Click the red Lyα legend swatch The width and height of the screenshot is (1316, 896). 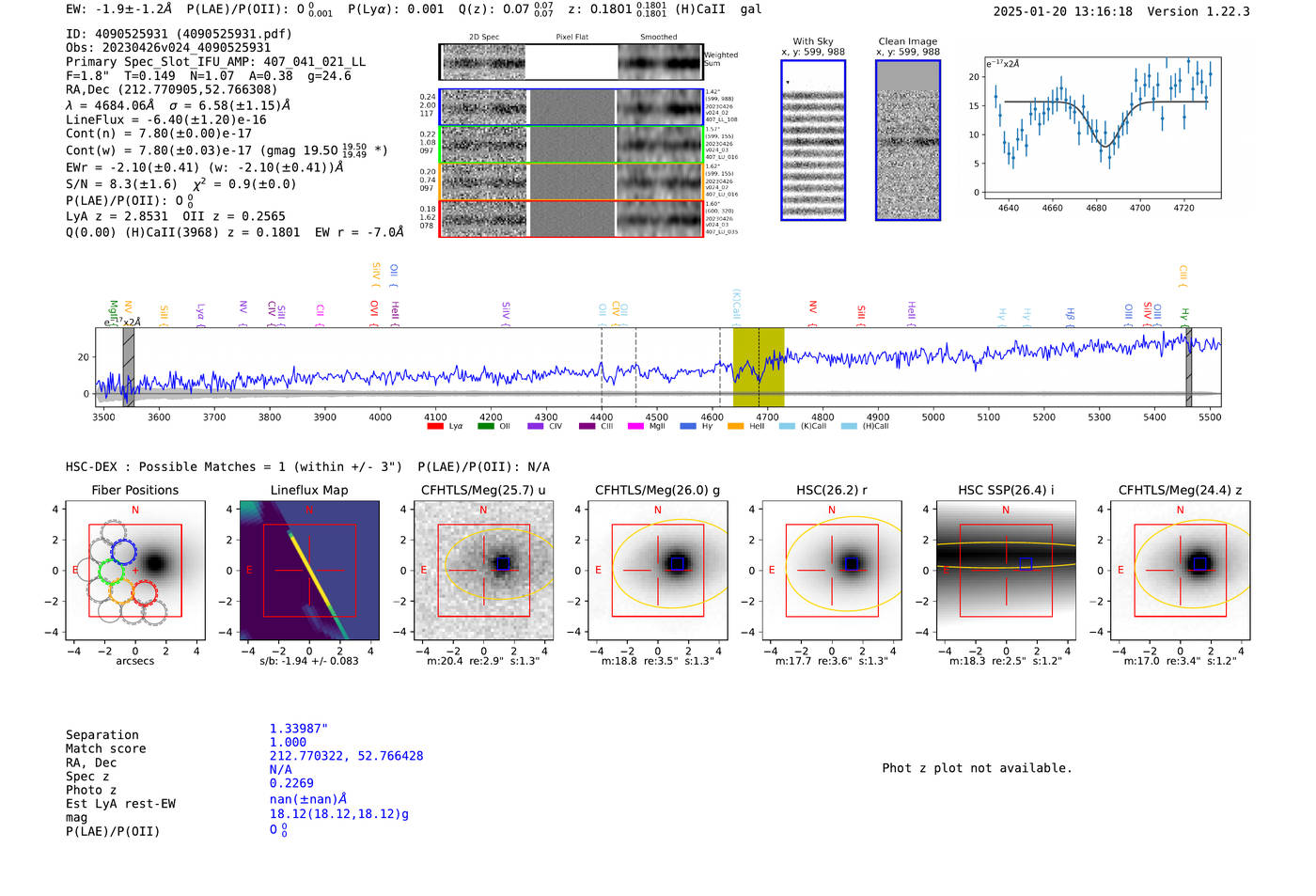tap(434, 426)
